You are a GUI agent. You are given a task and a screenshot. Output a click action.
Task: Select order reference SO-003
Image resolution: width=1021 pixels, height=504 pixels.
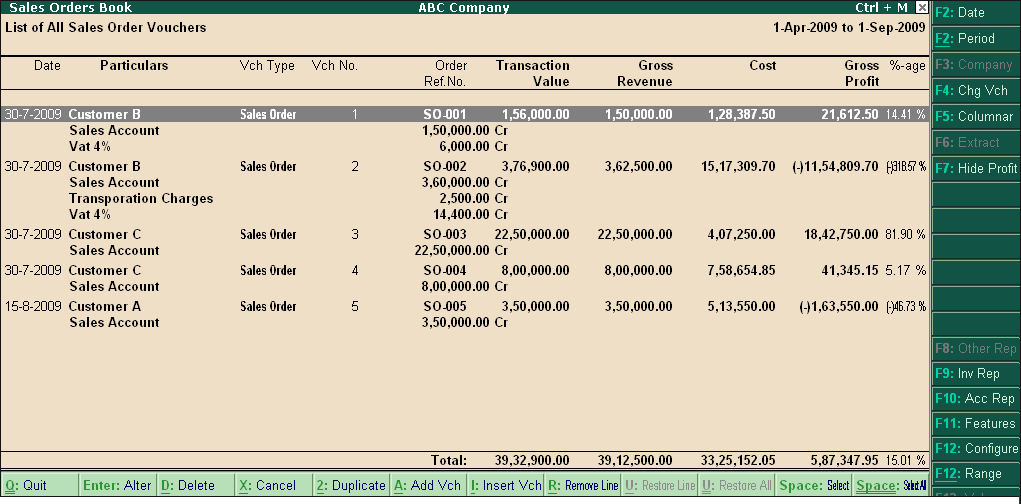(445, 234)
